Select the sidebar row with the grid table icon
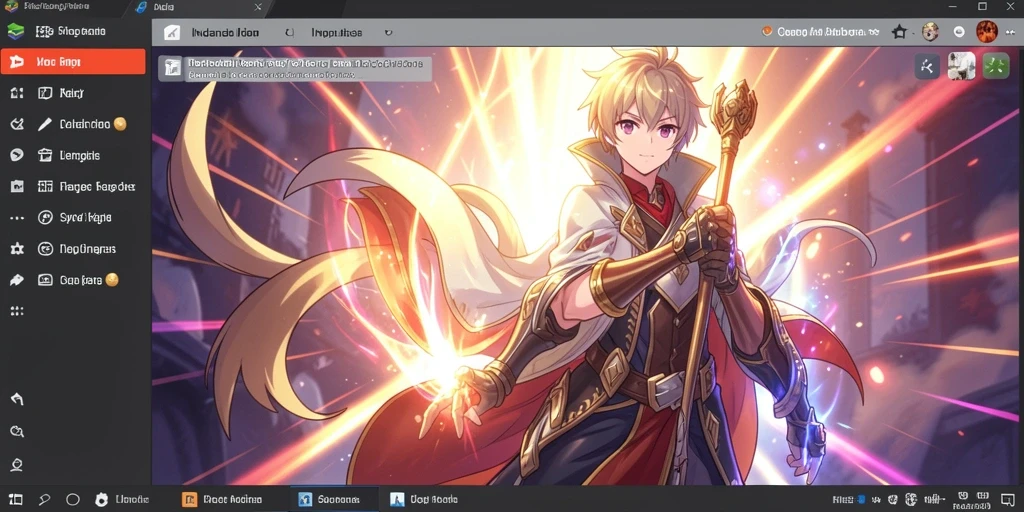1024x512 pixels. tap(73, 186)
